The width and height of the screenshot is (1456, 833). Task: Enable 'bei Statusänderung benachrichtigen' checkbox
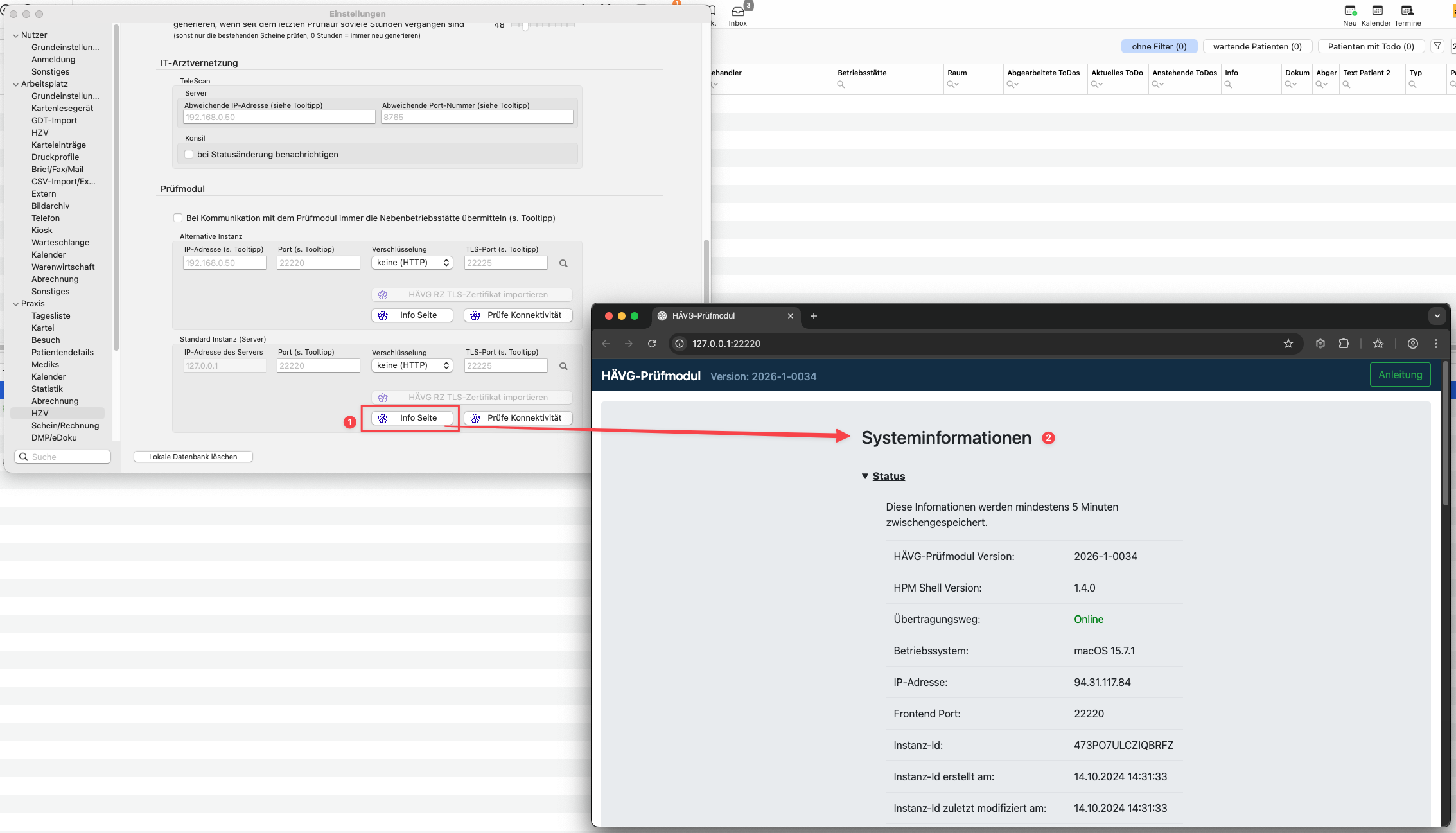pyautogui.click(x=189, y=154)
